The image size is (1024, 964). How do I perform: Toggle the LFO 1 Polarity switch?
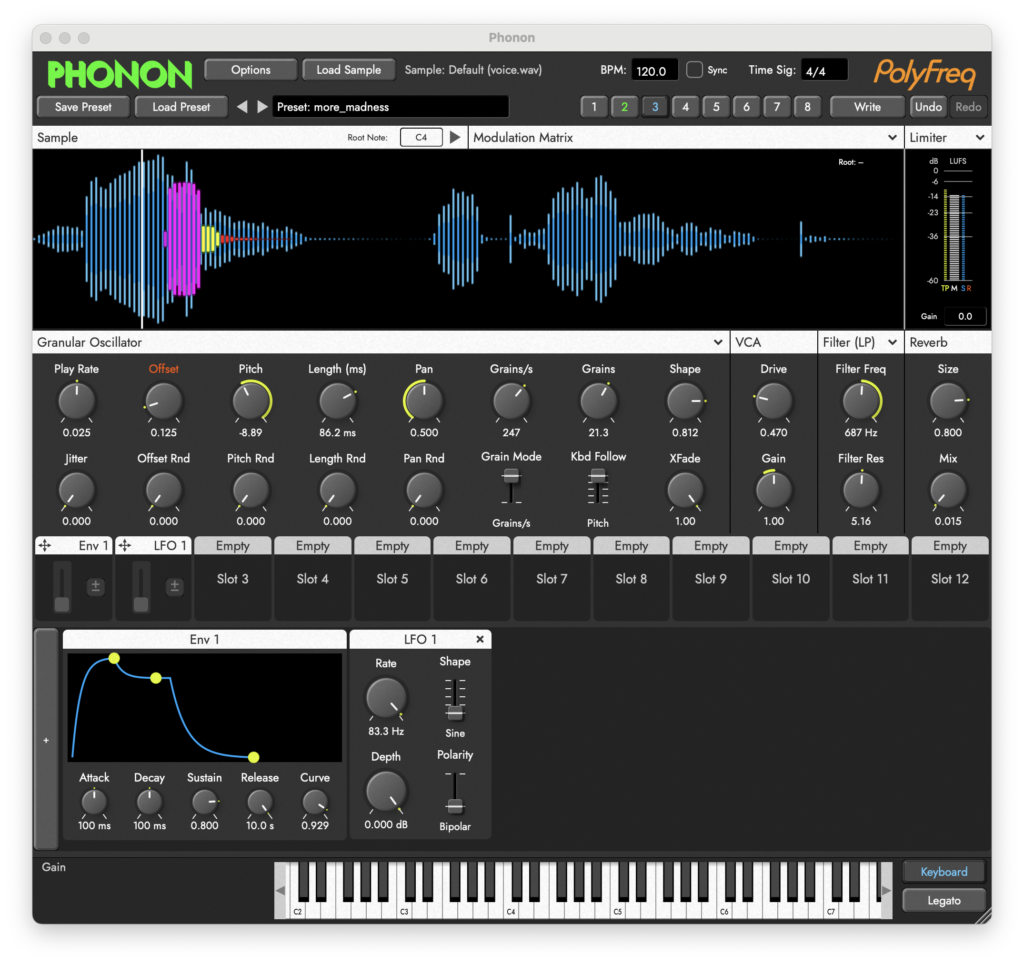coord(455,792)
